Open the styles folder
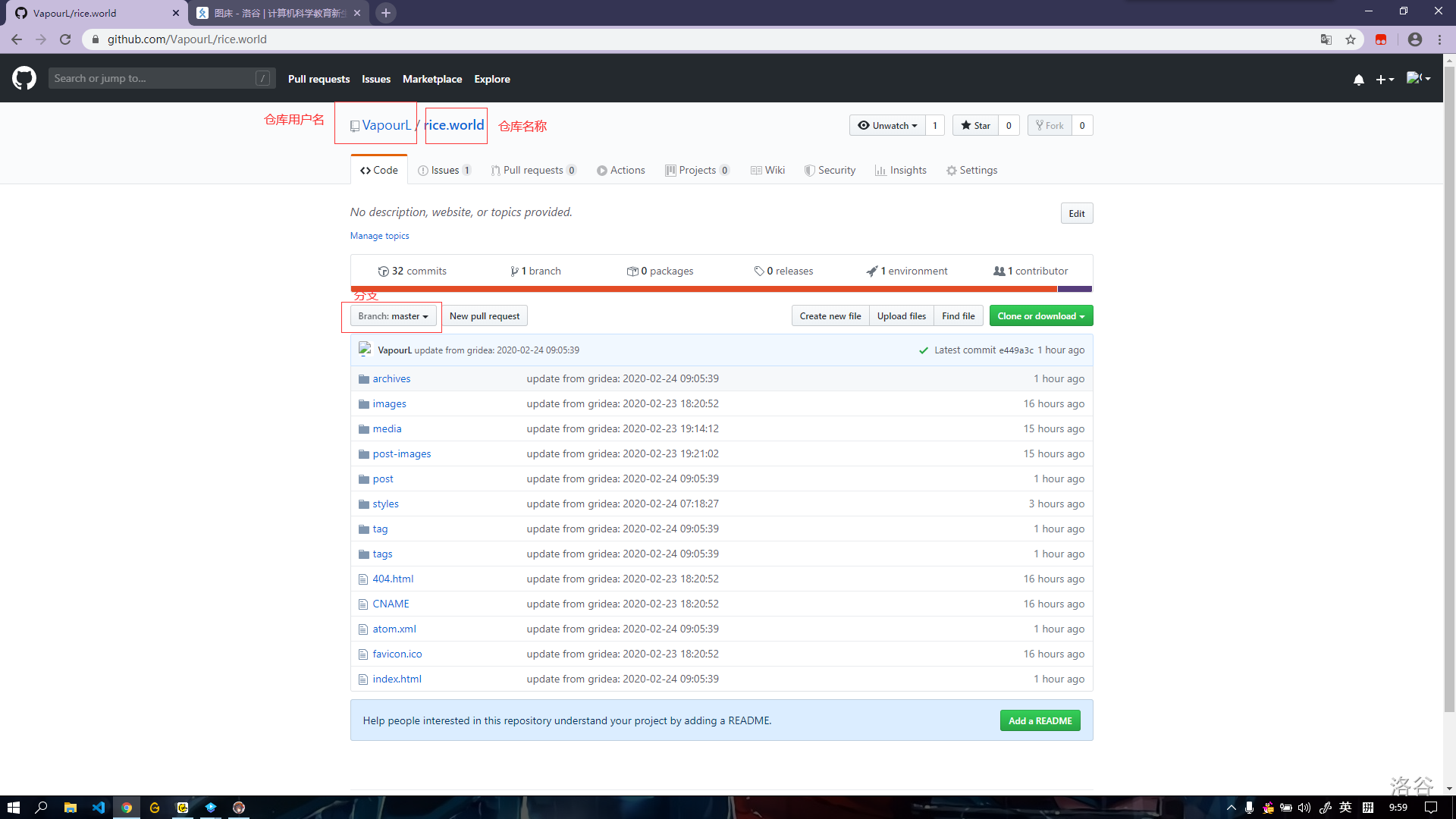 tap(385, 504)
